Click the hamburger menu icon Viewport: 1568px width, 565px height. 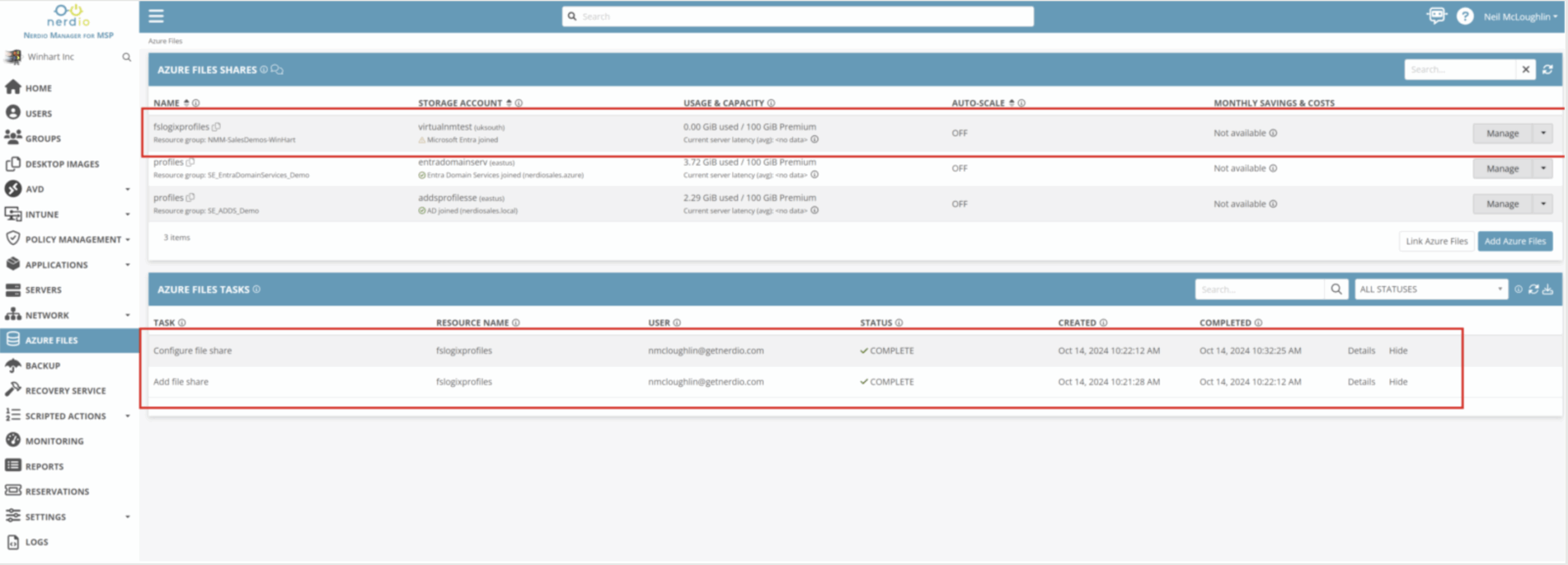pyautogui.click(x=156, y=16)
